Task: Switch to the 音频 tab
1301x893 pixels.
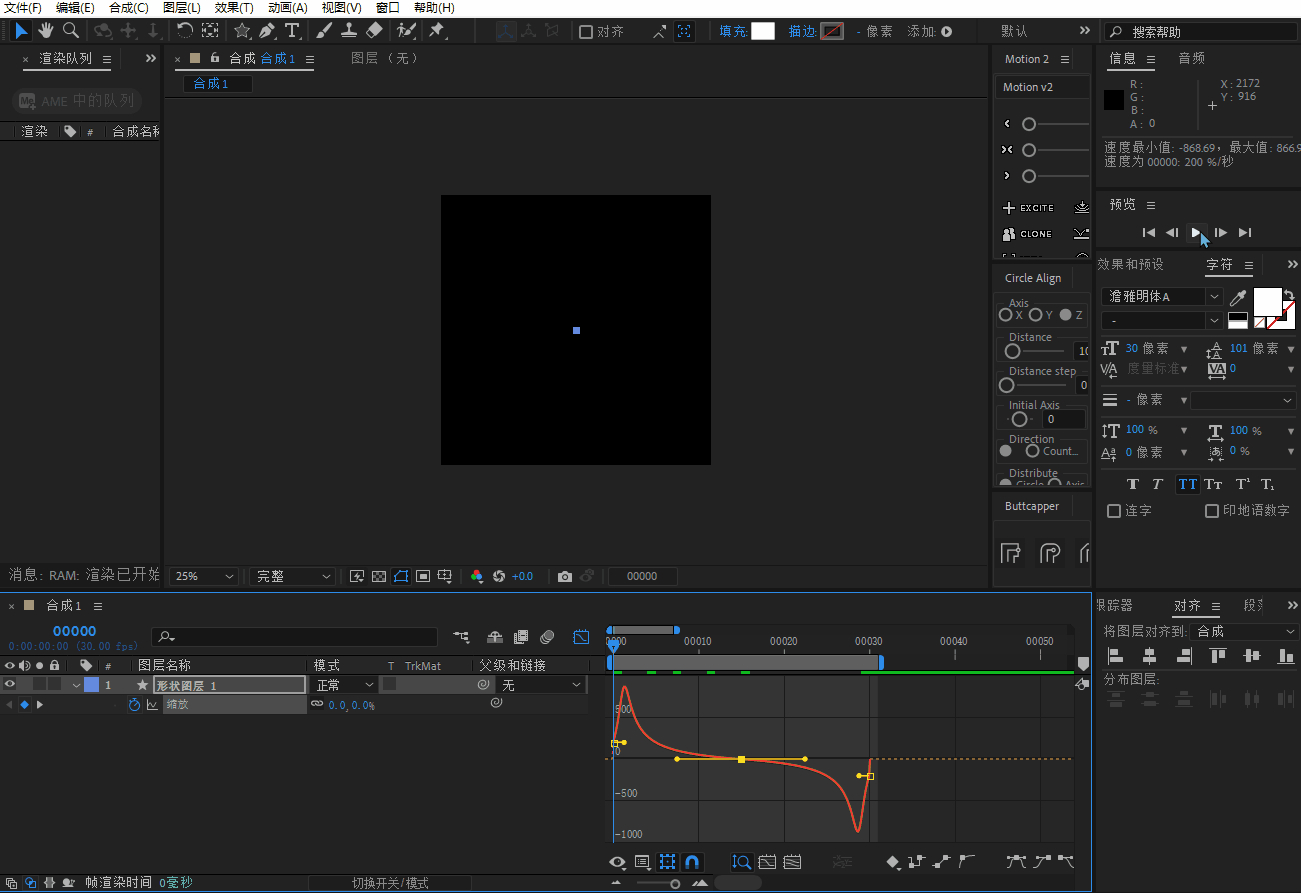Action: click(1191, 59)
